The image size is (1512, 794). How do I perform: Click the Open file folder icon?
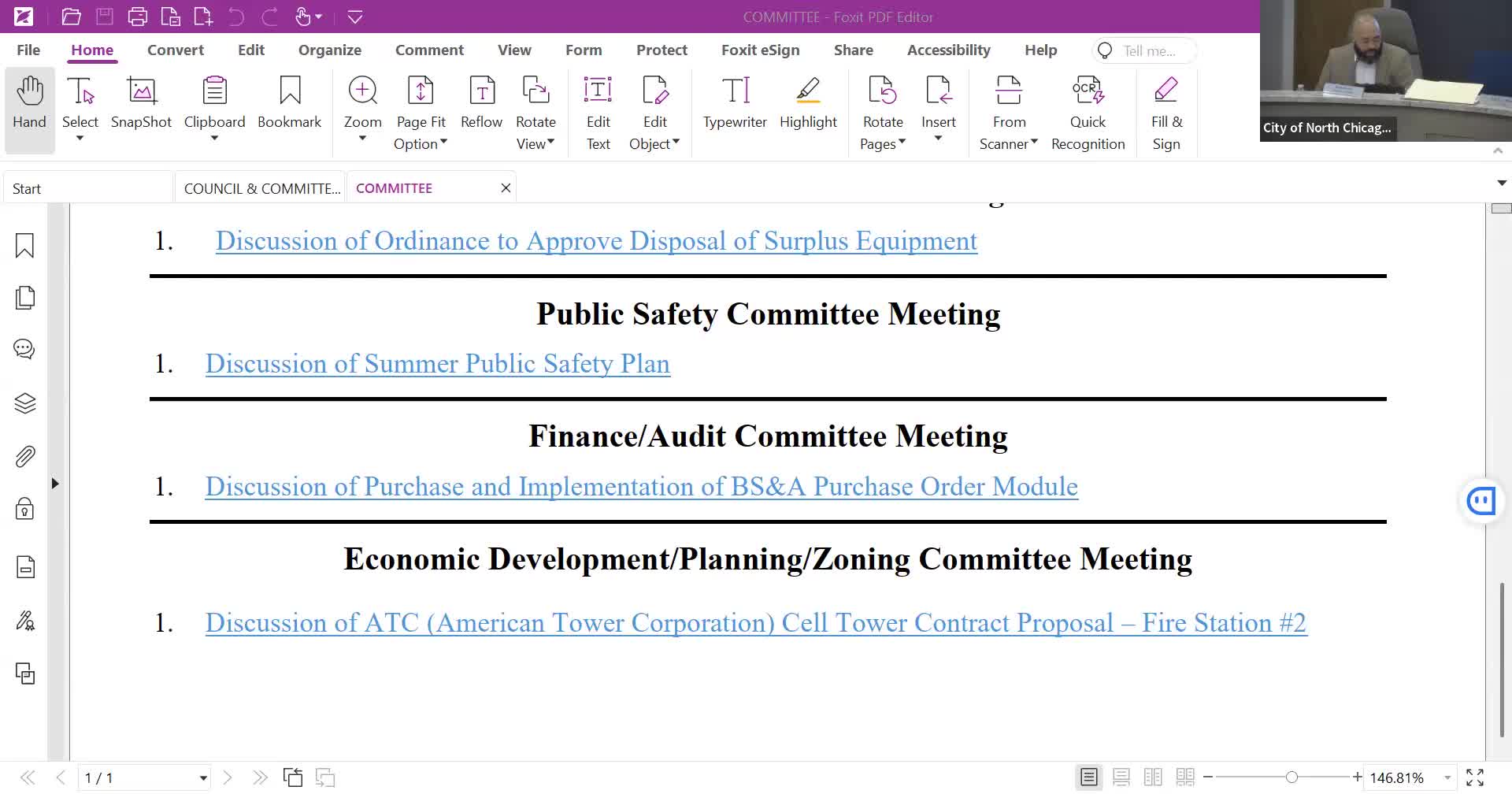pos(72,17)
